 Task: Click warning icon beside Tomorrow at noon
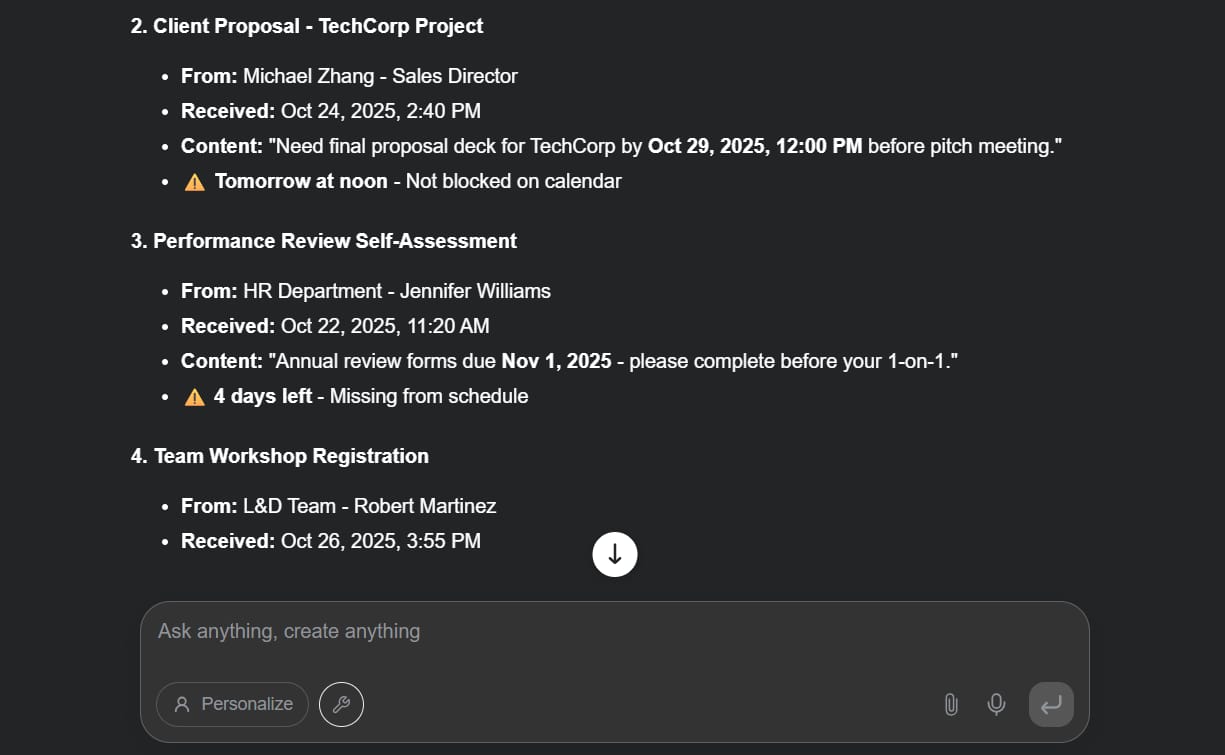point(195,182)
